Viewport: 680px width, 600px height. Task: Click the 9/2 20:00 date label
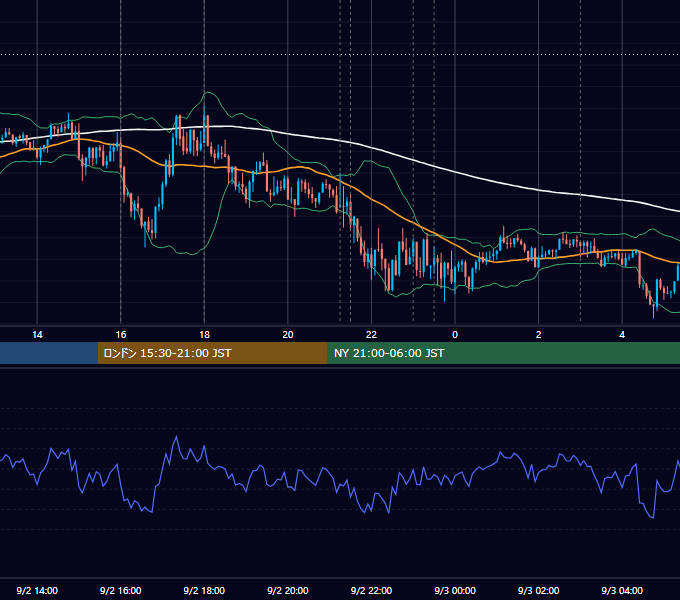288,590
